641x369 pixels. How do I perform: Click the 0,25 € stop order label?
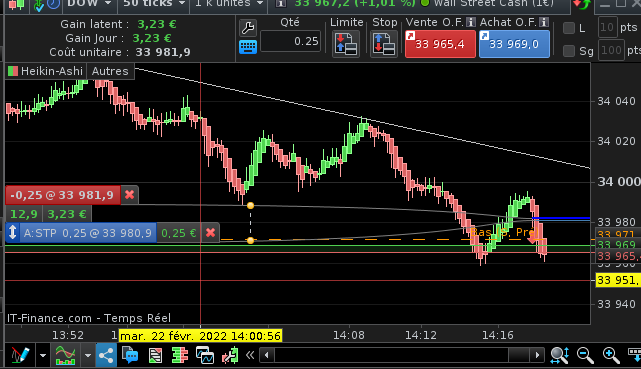179,233
